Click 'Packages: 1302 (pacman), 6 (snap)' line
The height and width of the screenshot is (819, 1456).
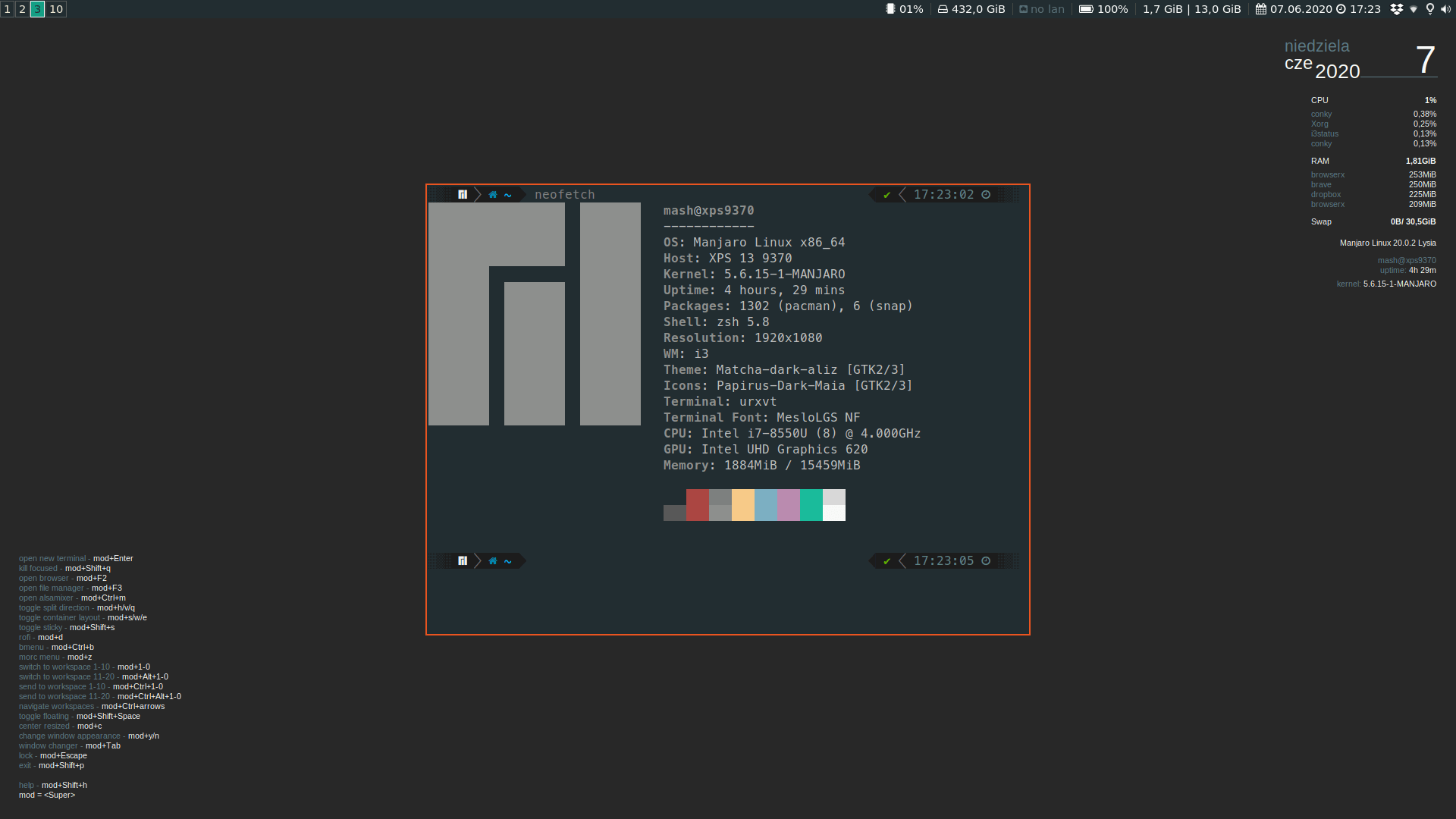tap(788, 306)
